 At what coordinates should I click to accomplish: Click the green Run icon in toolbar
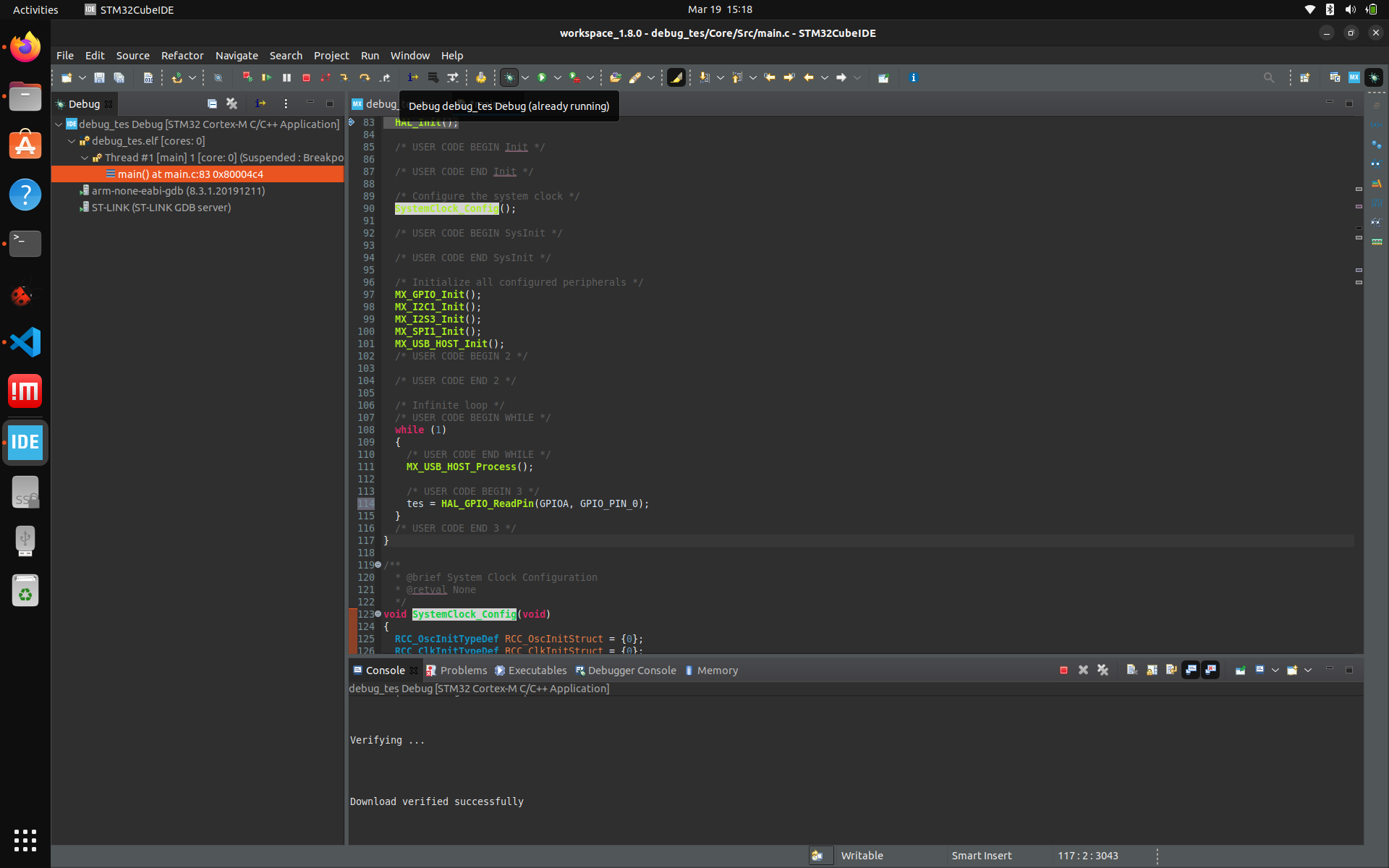[x=542, y=77]
